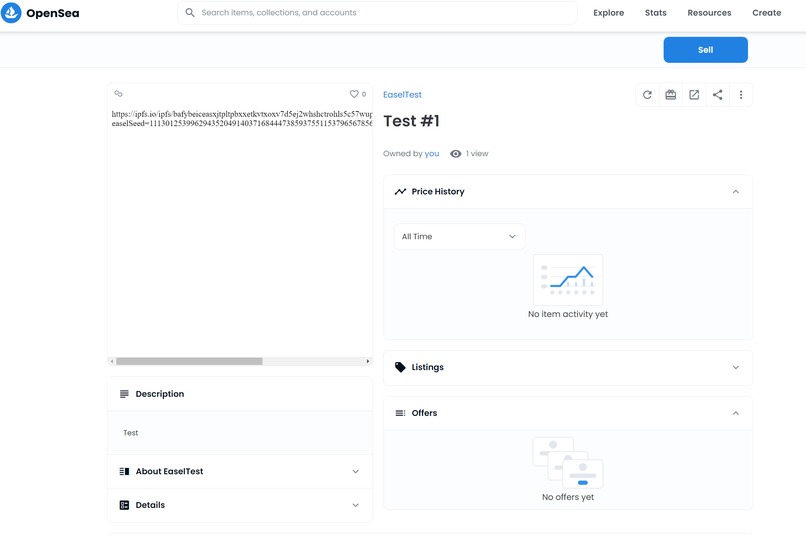Viewport: 806px width, 535px height.
Task: Click the 'Test #1' item title
Action: 411,121
